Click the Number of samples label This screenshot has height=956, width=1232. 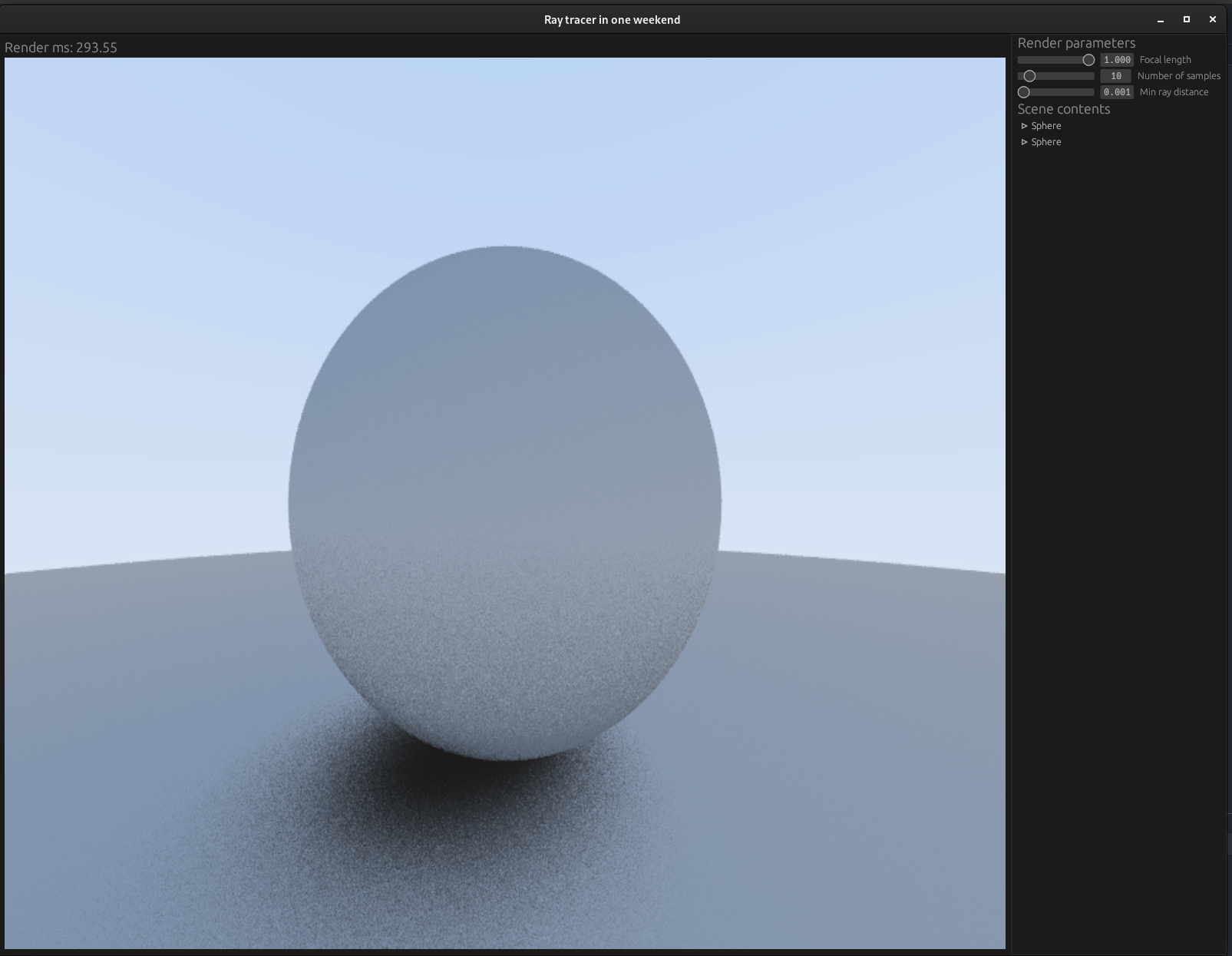1179,76
